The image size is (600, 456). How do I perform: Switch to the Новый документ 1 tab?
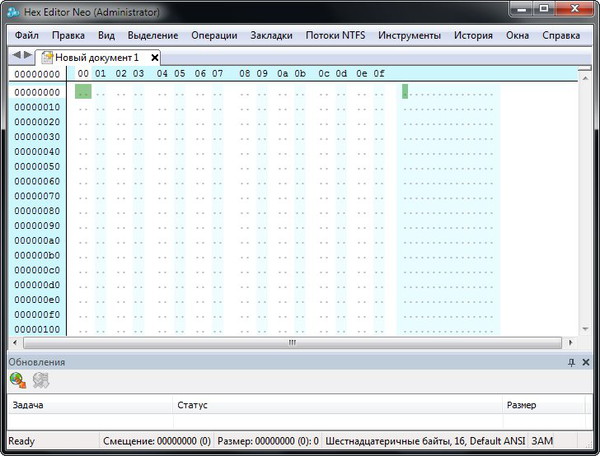96,57
